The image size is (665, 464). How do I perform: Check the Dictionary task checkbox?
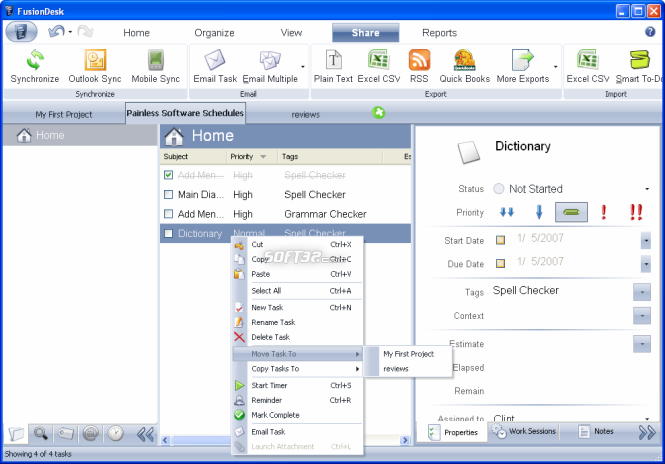coord(168,233)
